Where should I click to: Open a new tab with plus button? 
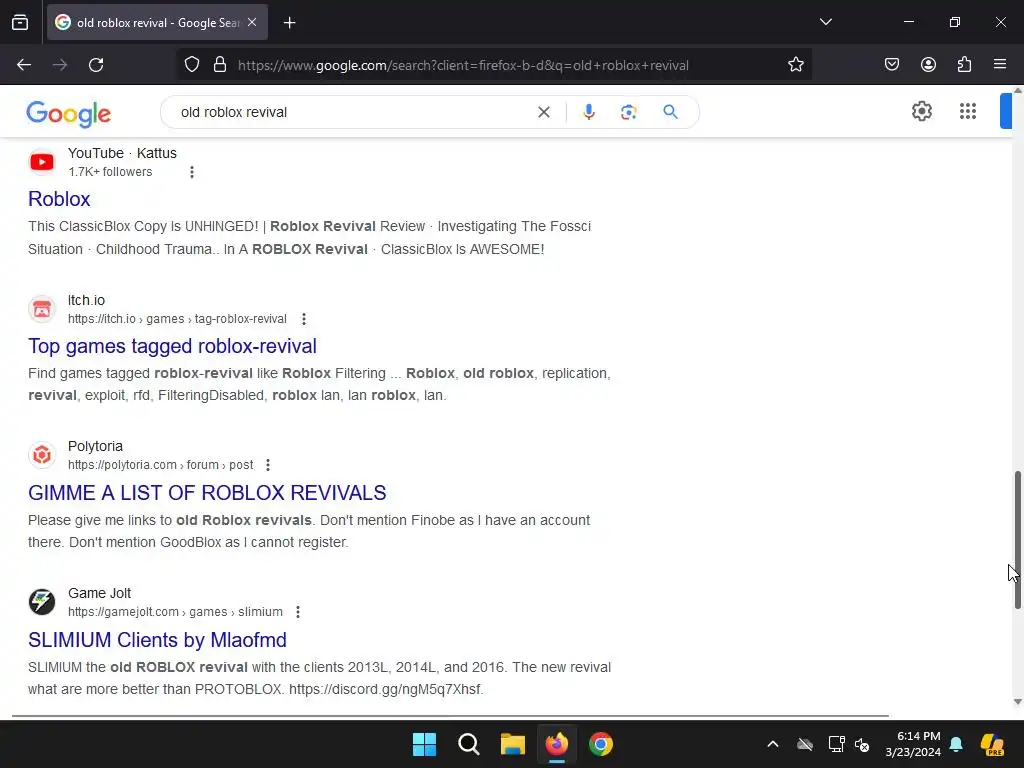[290, 23]
